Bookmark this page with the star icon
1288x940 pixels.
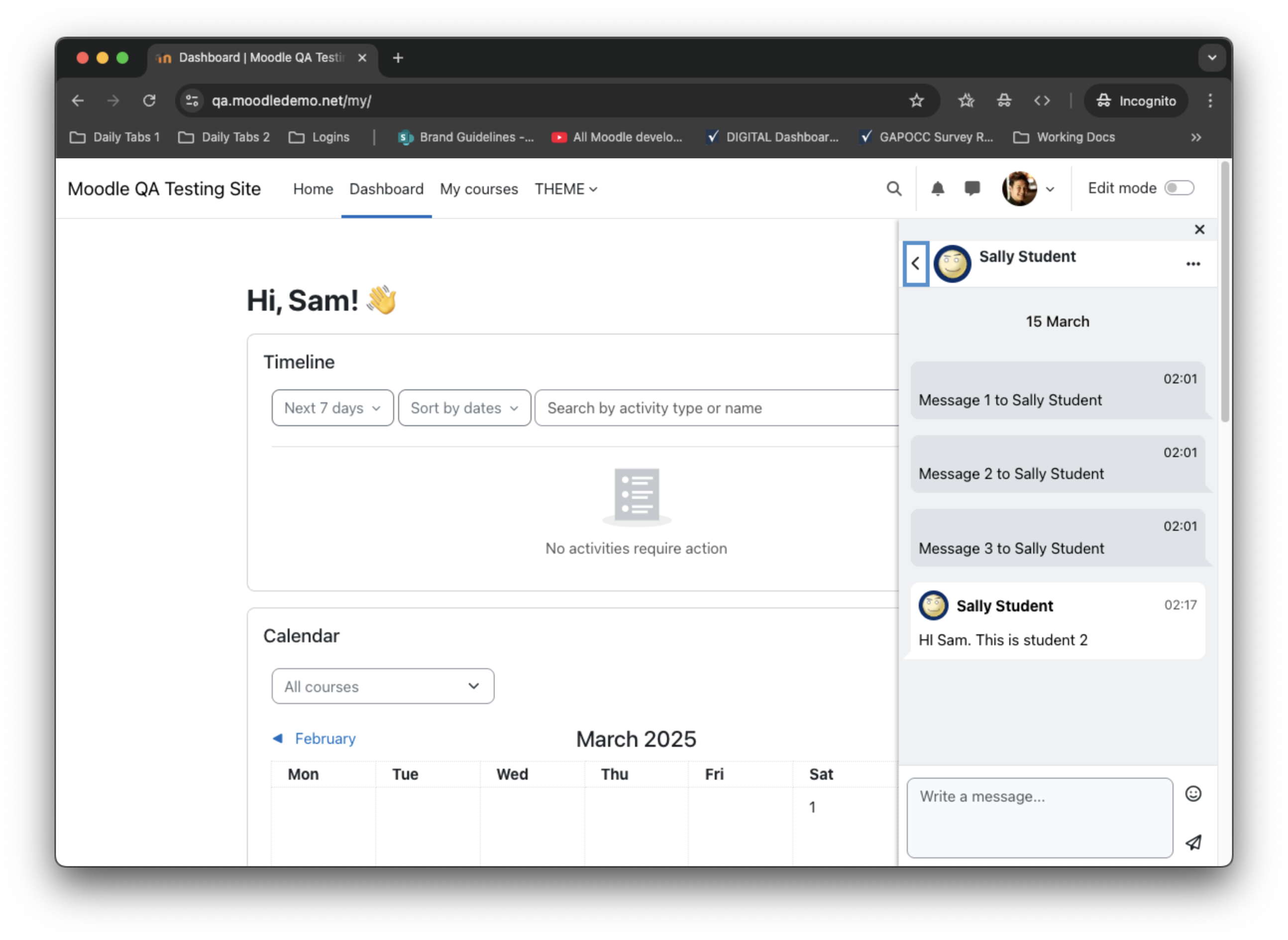[916, 101]
